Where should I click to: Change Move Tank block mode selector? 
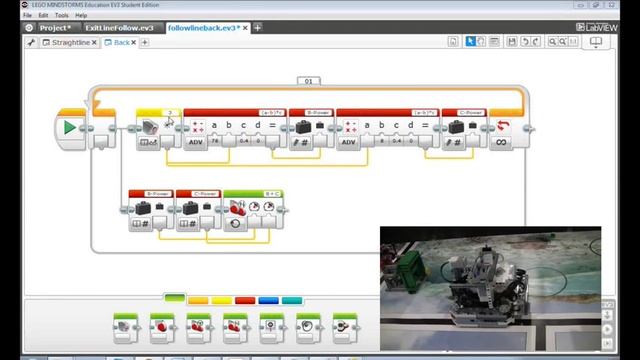pyautogui.click(x=236, y=224)
